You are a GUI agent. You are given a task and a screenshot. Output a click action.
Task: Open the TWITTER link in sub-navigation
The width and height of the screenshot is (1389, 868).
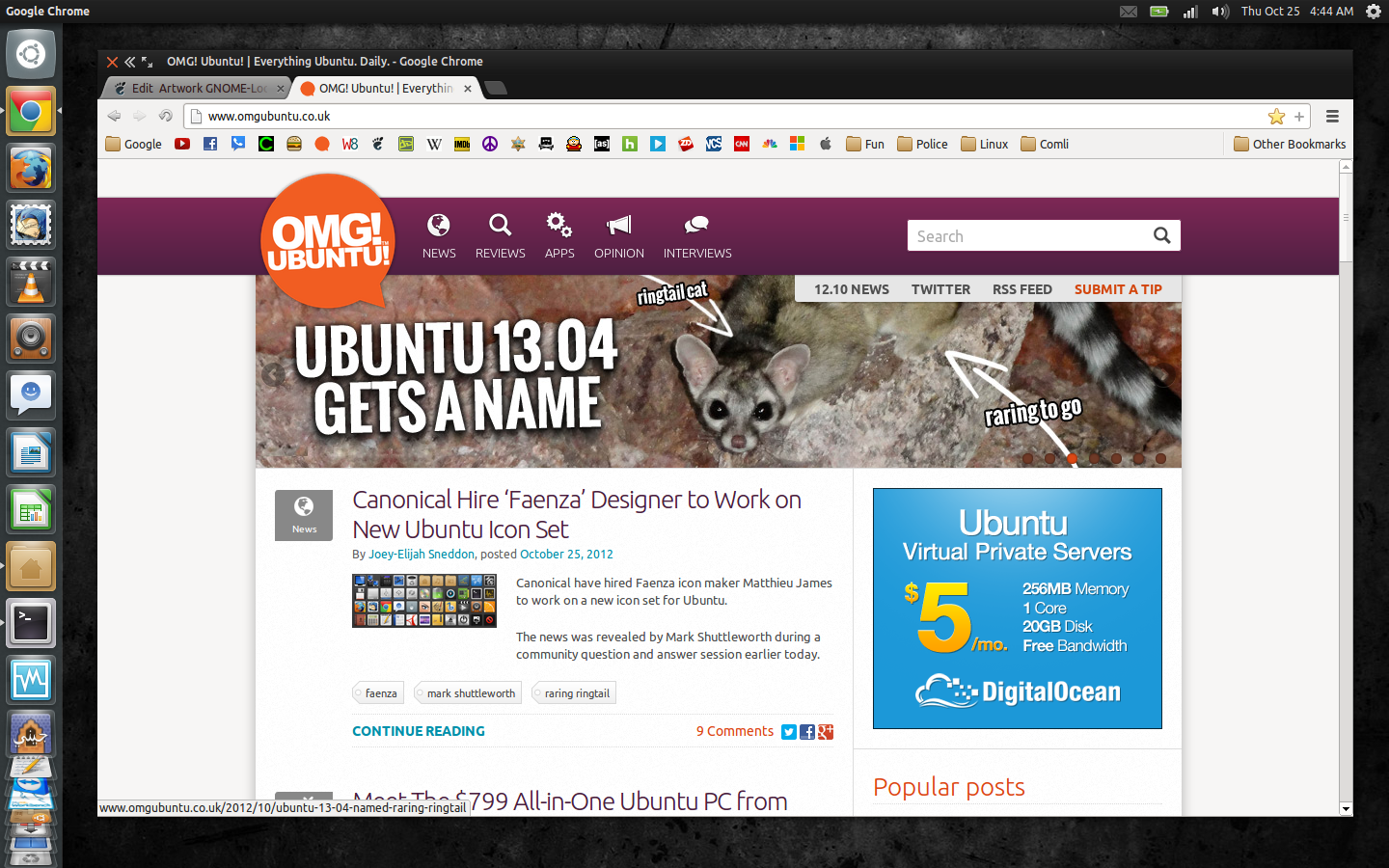940,289
